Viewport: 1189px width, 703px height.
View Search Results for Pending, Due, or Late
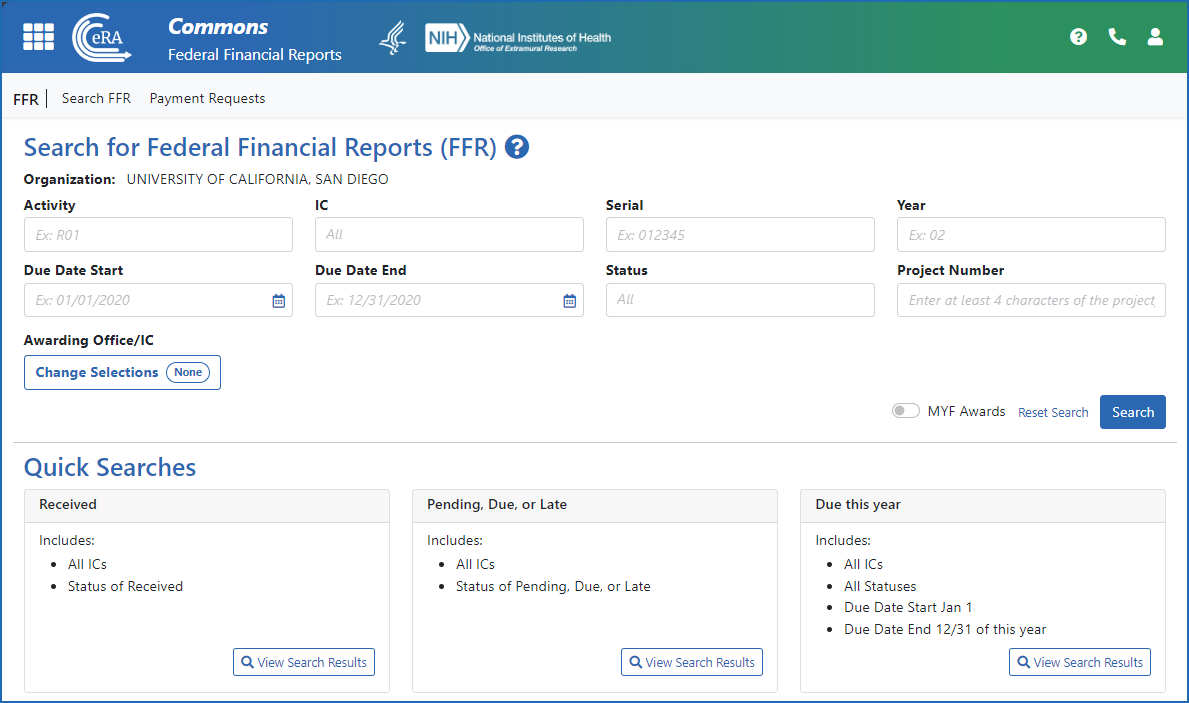[x=692, y=662]
